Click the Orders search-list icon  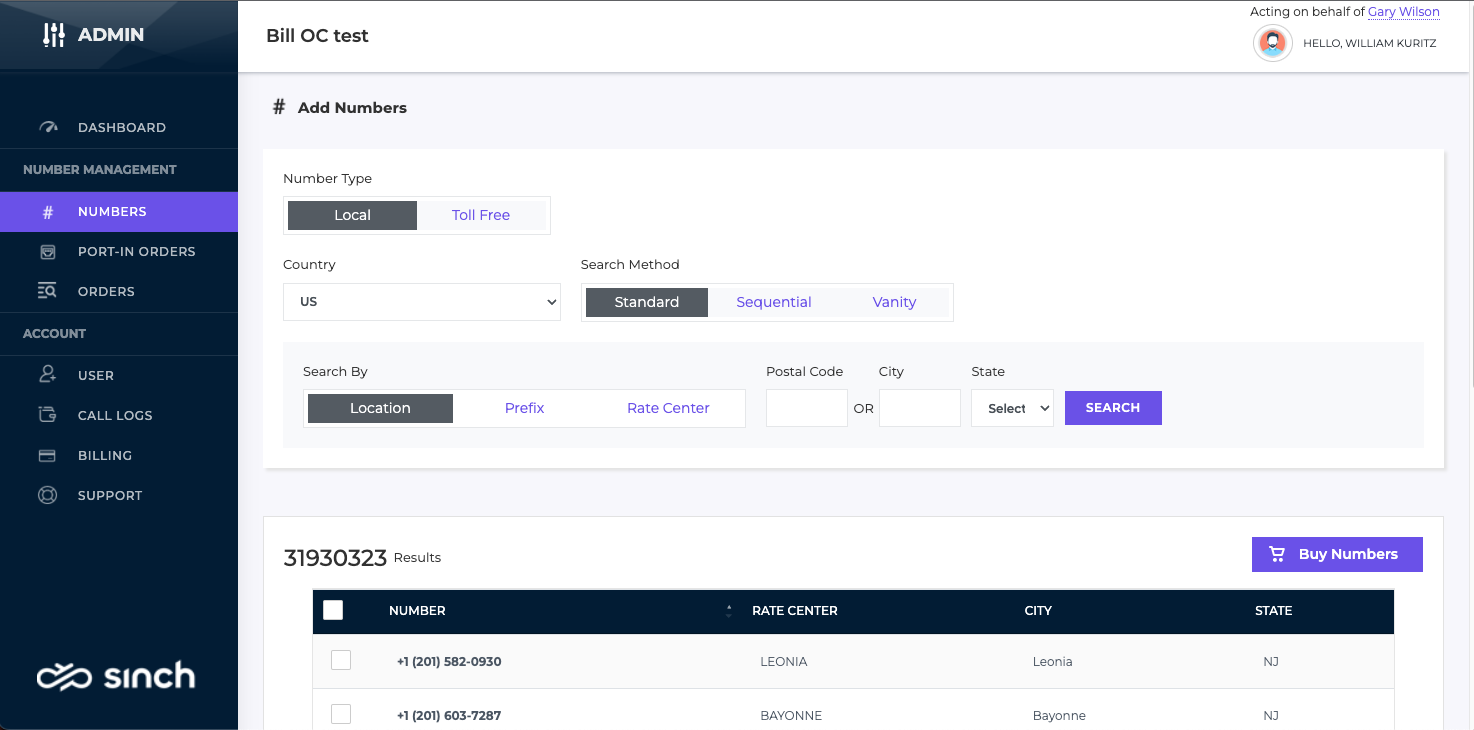coord(47,292)
